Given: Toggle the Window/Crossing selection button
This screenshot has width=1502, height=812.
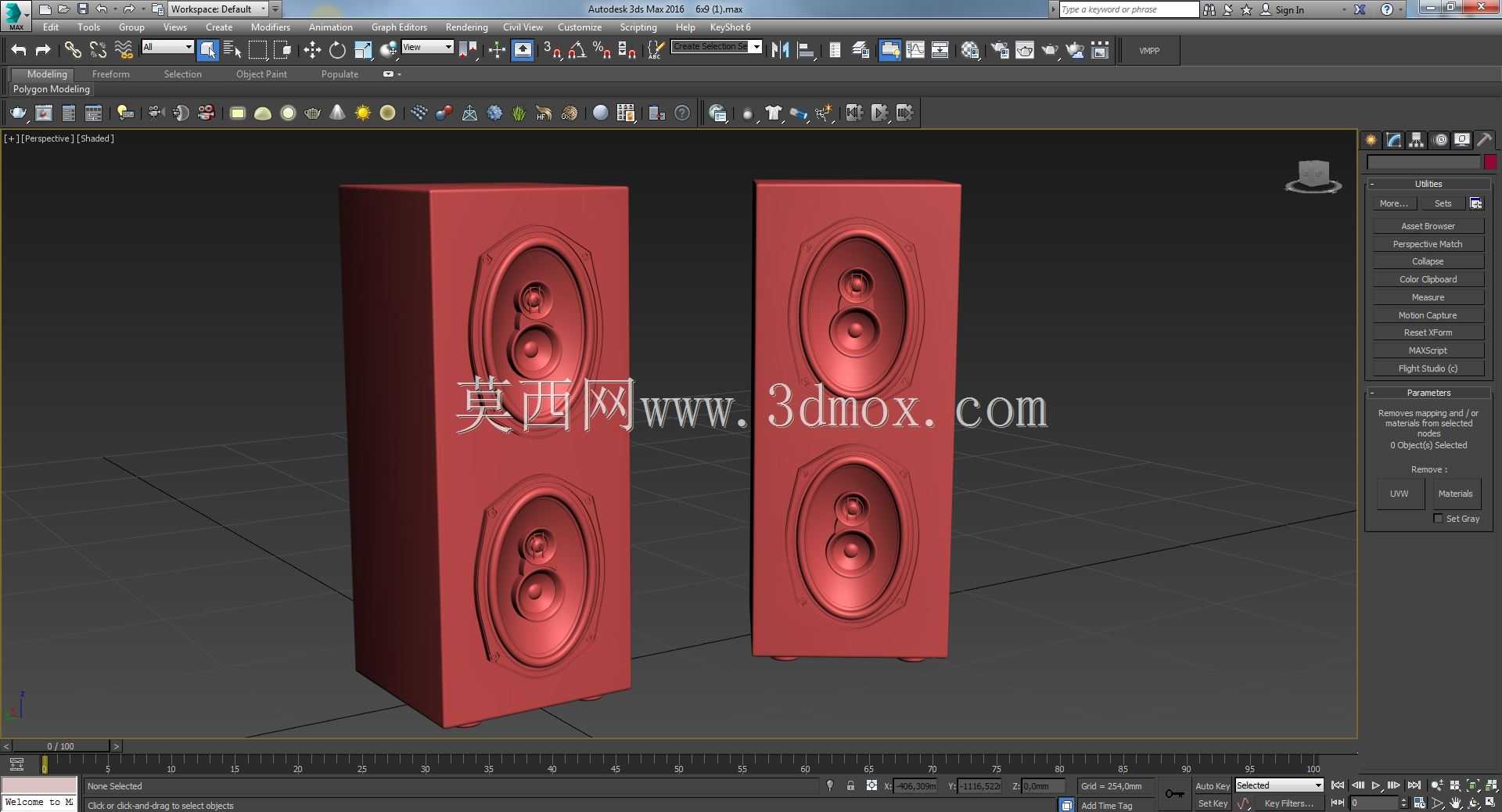Looking at the screenshot, I should tap(282, 50).
